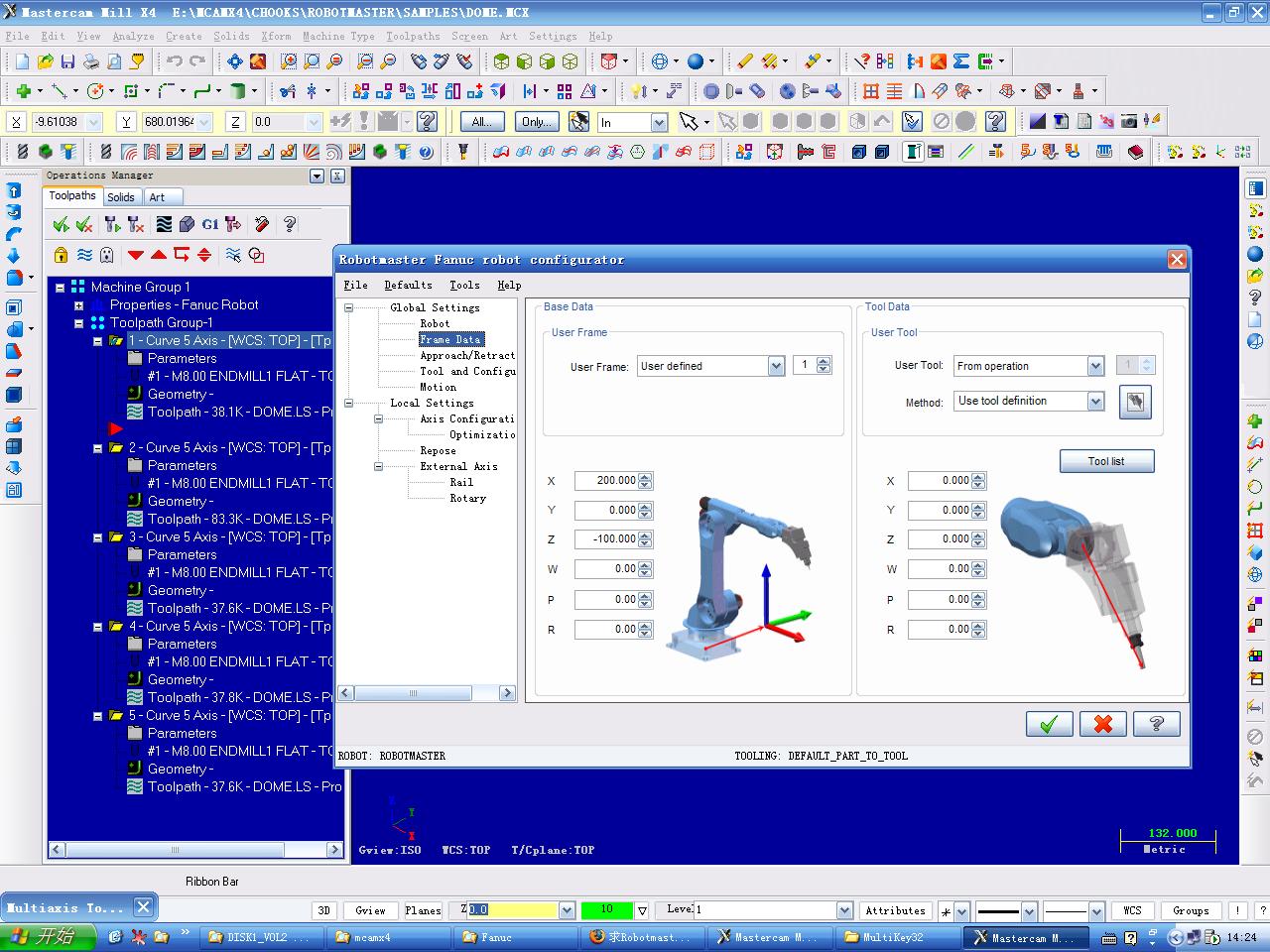The image size is (1270, 952).
Task: Click the Undo arrow icon
Action: pos(175,61)
